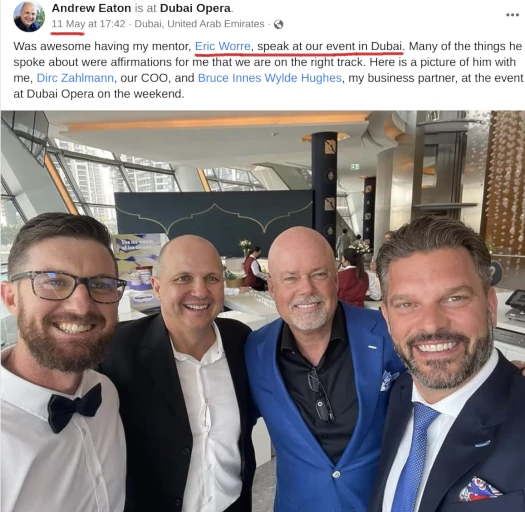
Task: Click the ice cream display in the photo
Action: [137, 271]
